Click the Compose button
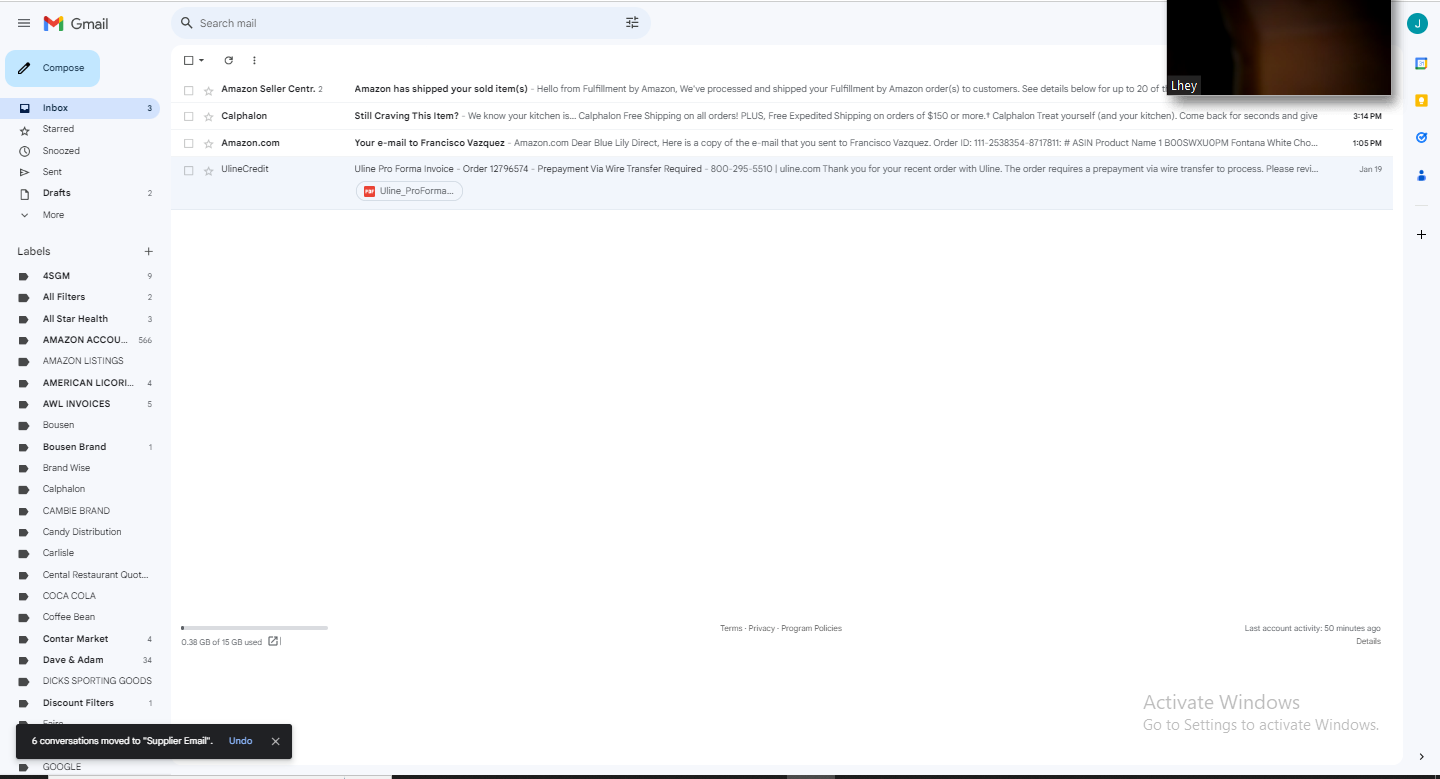This screenshot has height=779, width=1440. [x=53, y=68]
